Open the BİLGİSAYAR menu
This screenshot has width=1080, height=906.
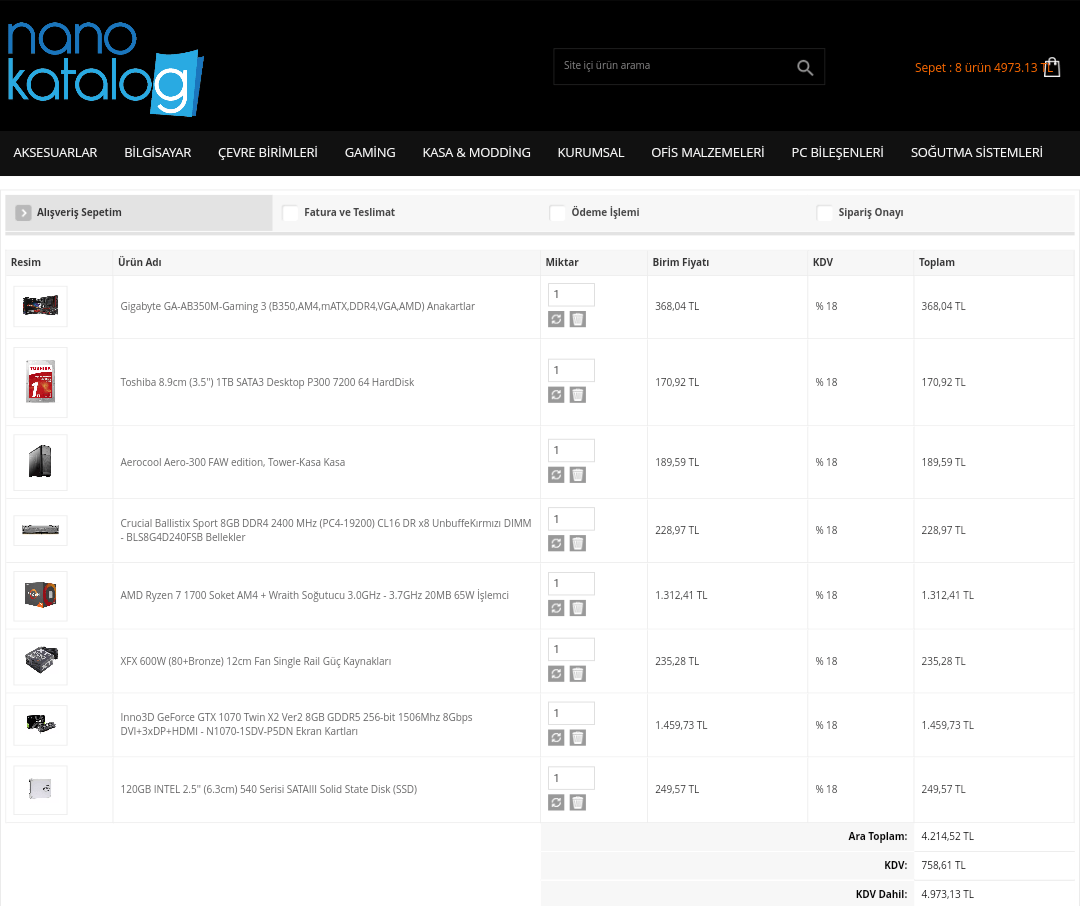click(158, 153)
